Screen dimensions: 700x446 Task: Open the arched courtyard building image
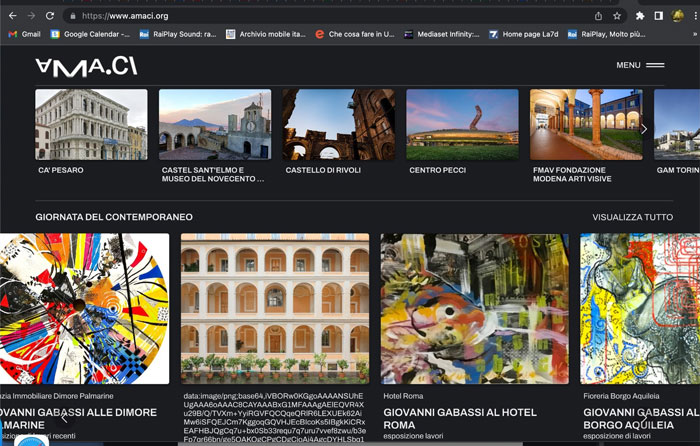coord(275,308)
